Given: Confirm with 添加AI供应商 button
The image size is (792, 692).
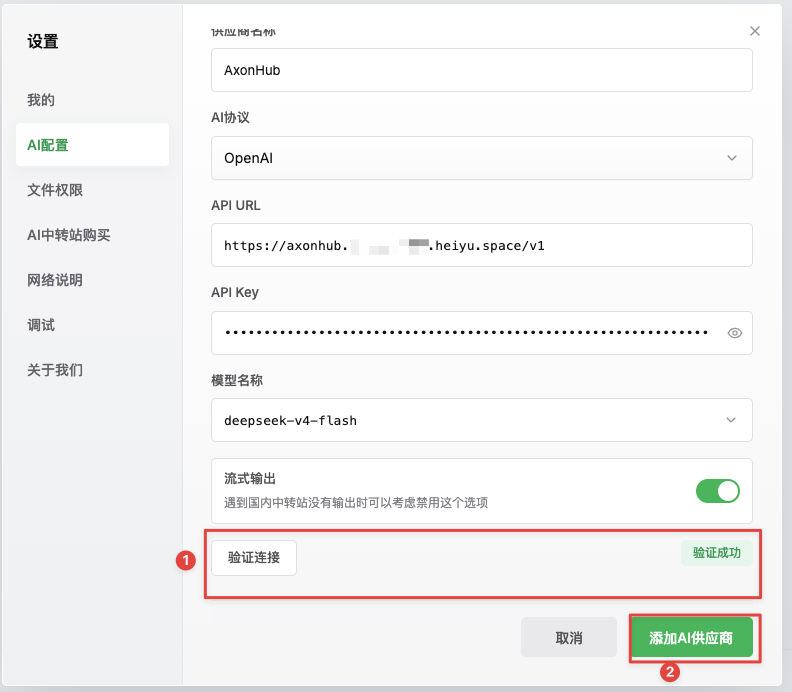Looking at the screenshot, I should click(691, 637).
